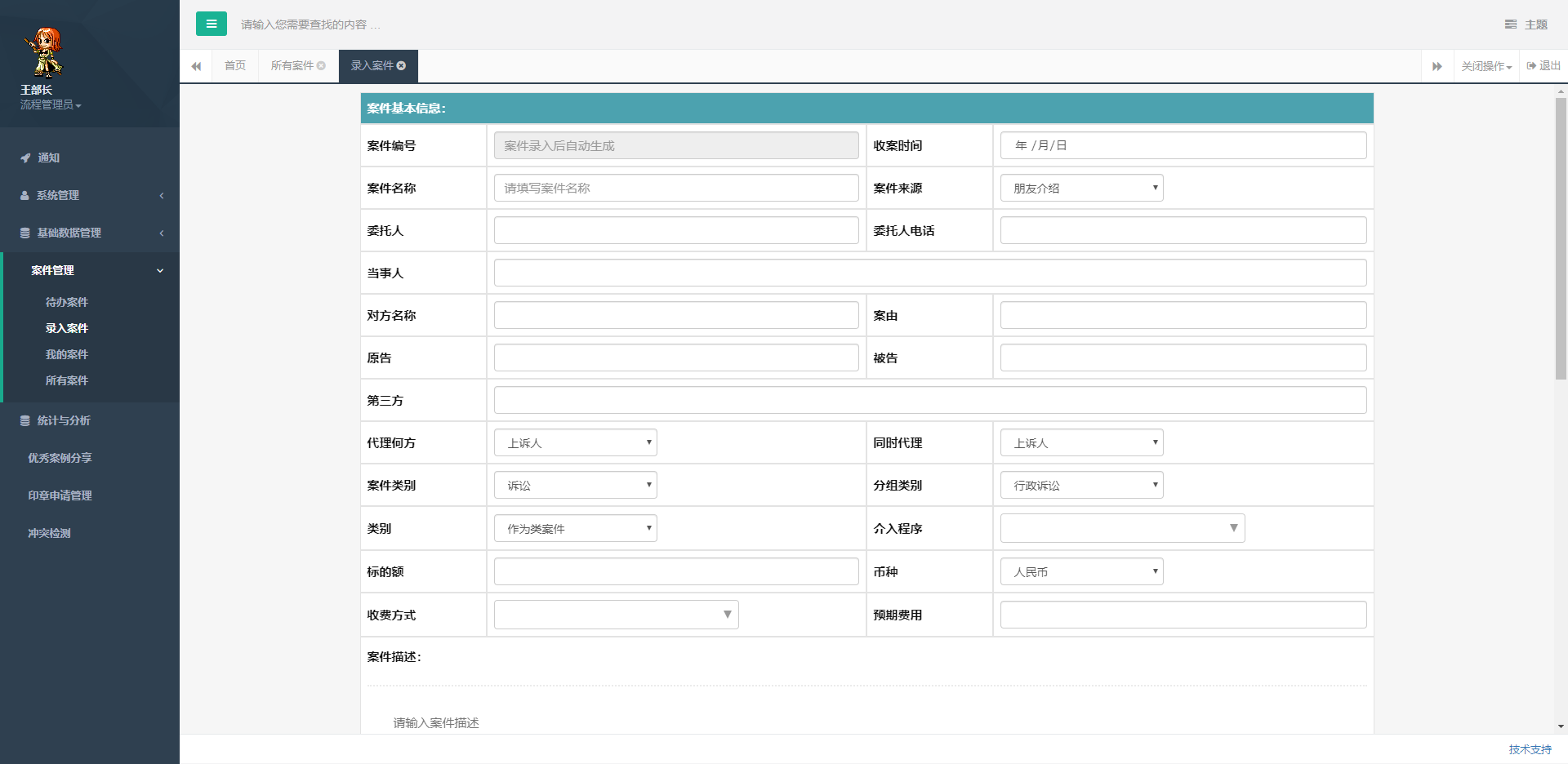Click the 王部长 profile avatar
This screenshot has width=1568, height=764.
pyautogui.click(x=47, y=51)
